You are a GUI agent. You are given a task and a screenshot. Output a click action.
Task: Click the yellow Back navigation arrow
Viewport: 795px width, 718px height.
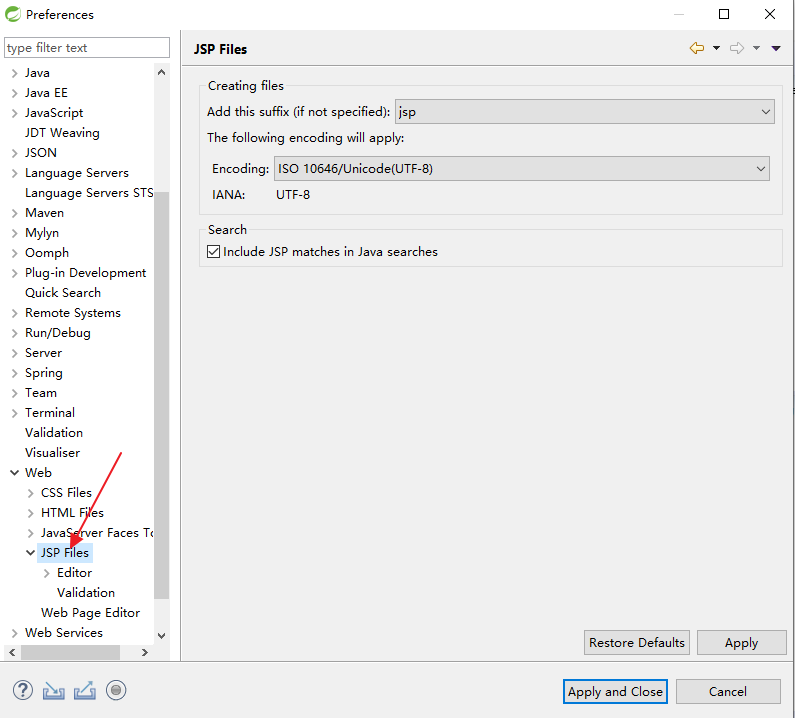[697, 48]
